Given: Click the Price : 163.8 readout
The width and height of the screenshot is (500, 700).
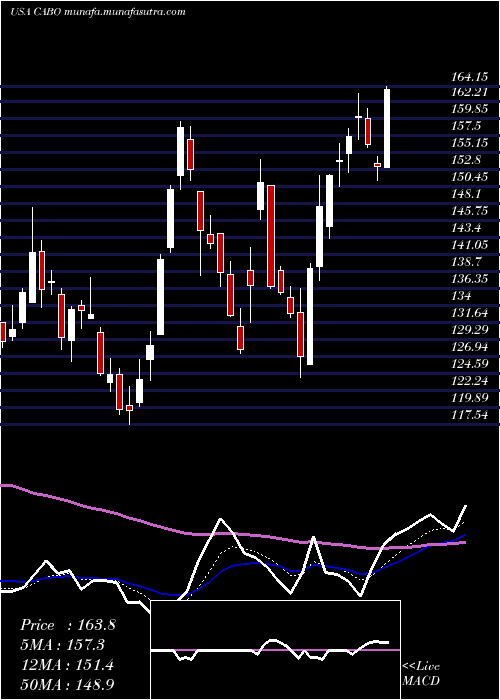Looking at the screenshot, I should tap(68, 625).
